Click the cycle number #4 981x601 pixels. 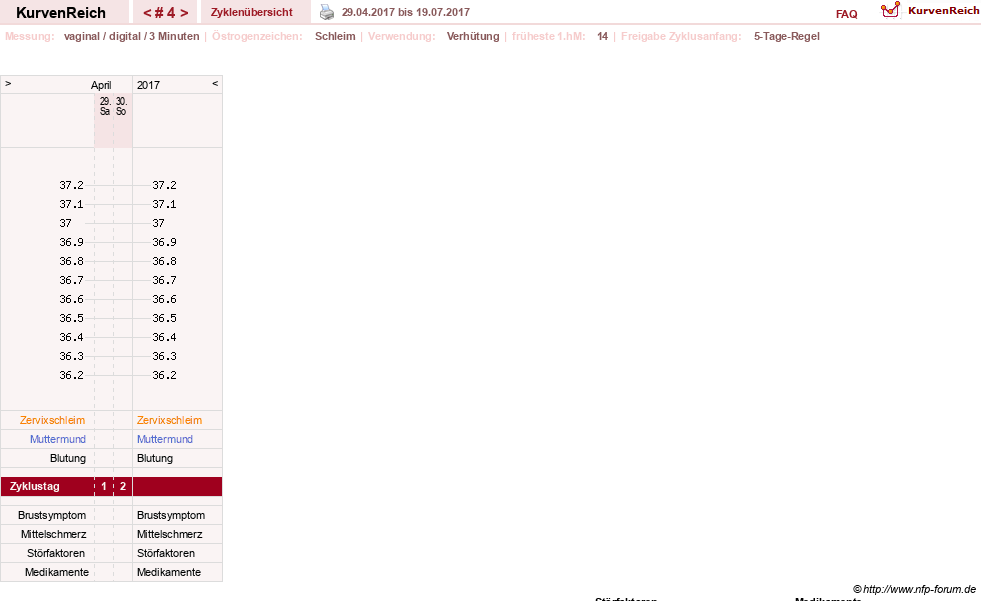(x=165, y=13)
